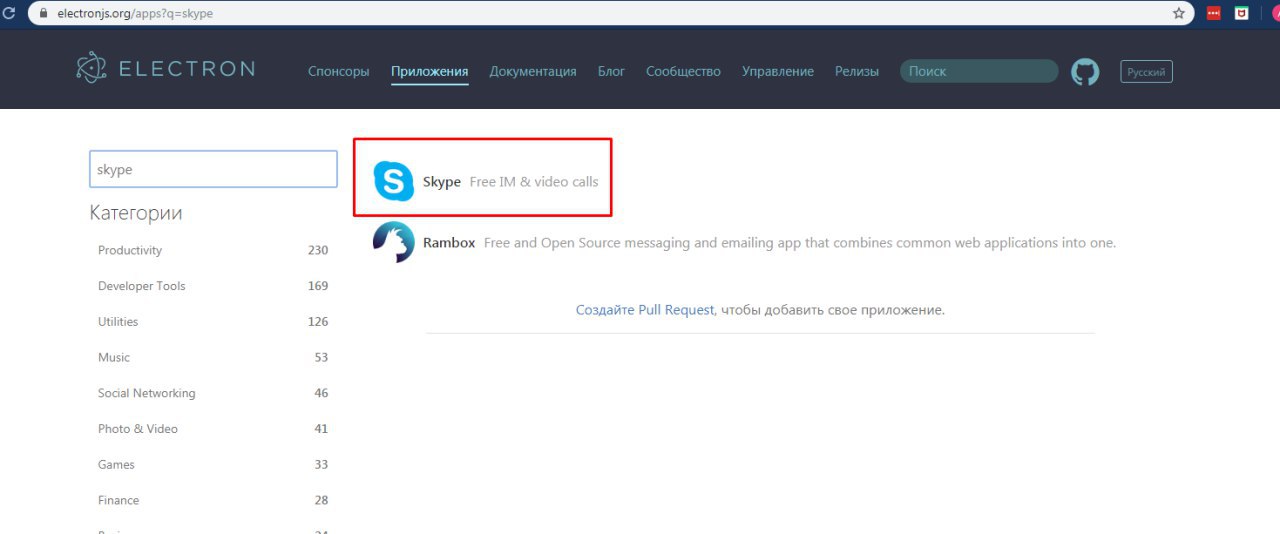Bookmark this page with the star icon
The image size is (1280, 534).
click(x=1179, y=14)
